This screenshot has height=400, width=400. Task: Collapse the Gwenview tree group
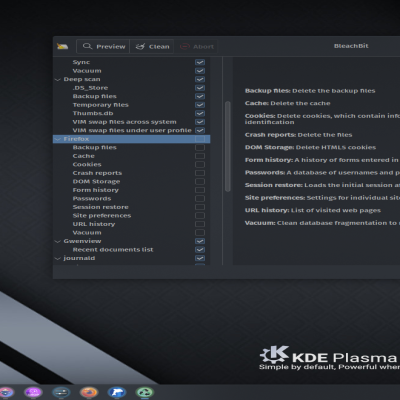(58, 241)
